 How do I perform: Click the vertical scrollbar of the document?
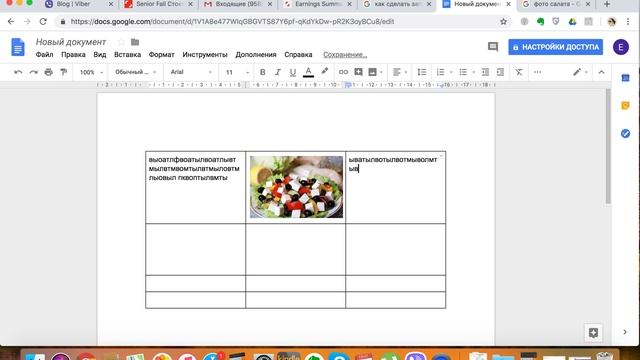(x=608, y=147)
